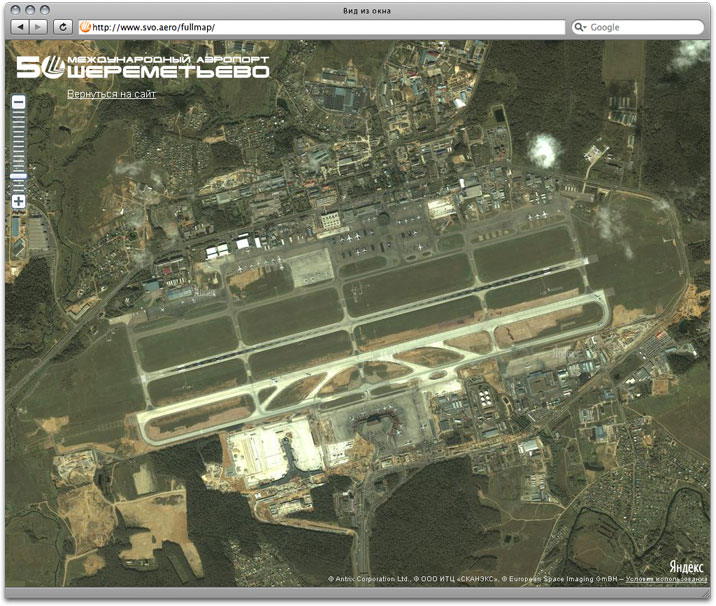Screen dimensions: 716x606
Task: Click the window title Вид из окна
Action: [359, 10]
